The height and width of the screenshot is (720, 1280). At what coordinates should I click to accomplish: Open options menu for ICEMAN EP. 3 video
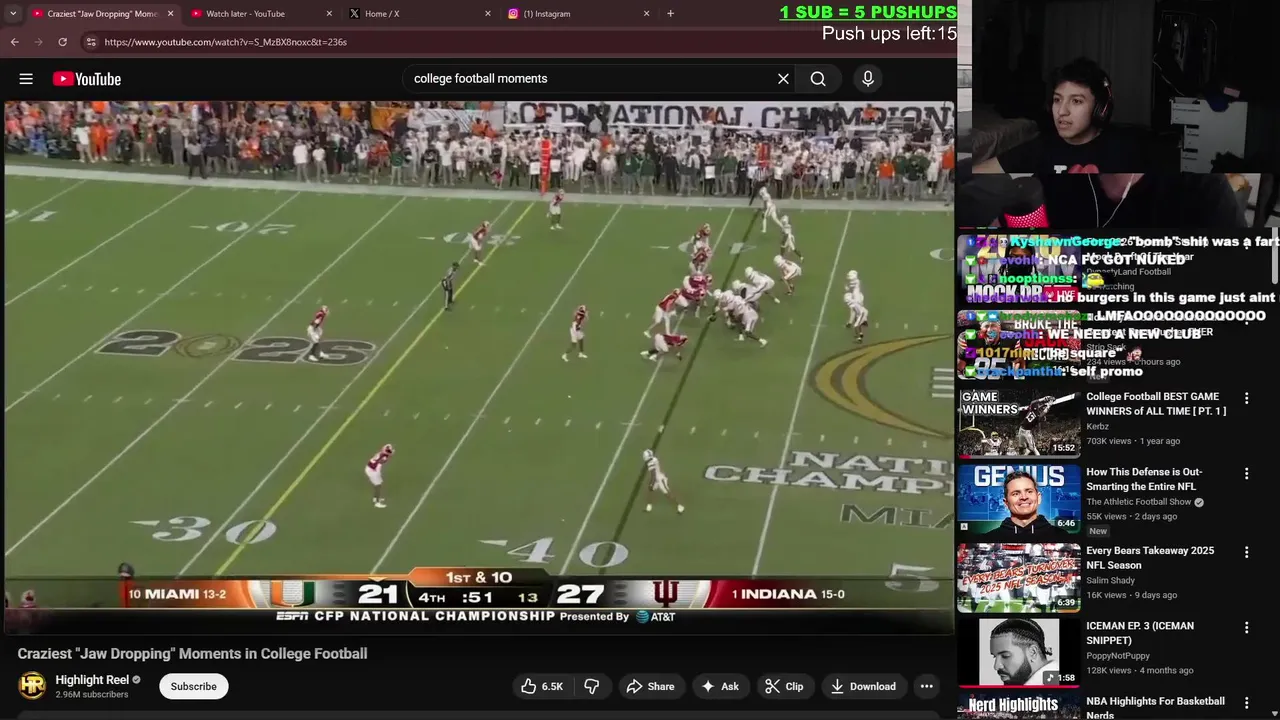click(x=1246, y=627)
